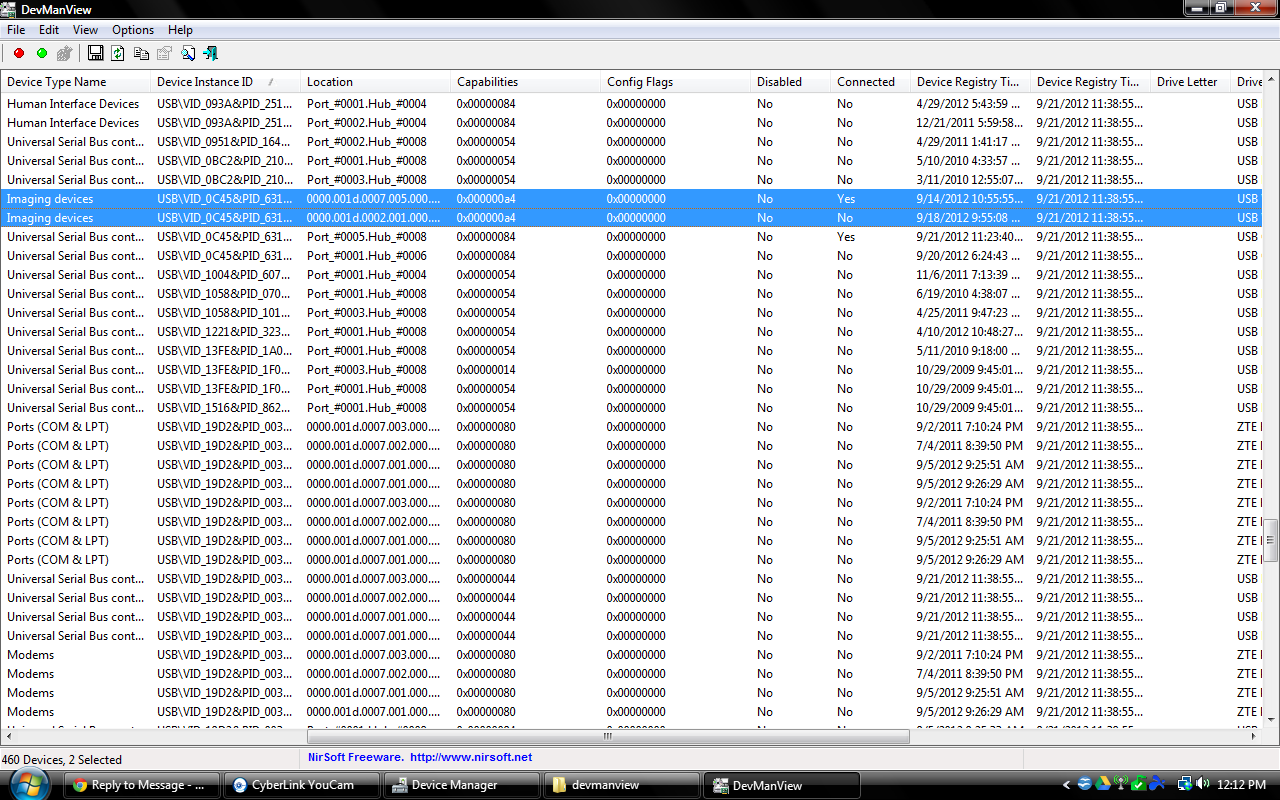The width and height of the screenshot is (1280, 800).
Task: Switch to the CyberLink YouCam taskbar button
Action: click(301, 785)
